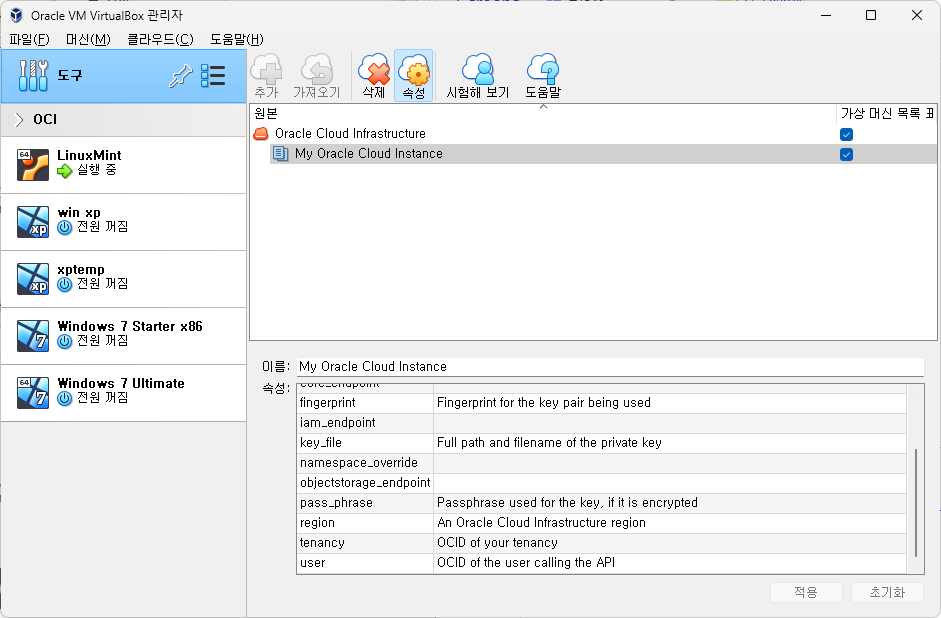The image size is (941, 618).
Task: Click the Tools wrench icon in the sidebar
Action: 33,76
